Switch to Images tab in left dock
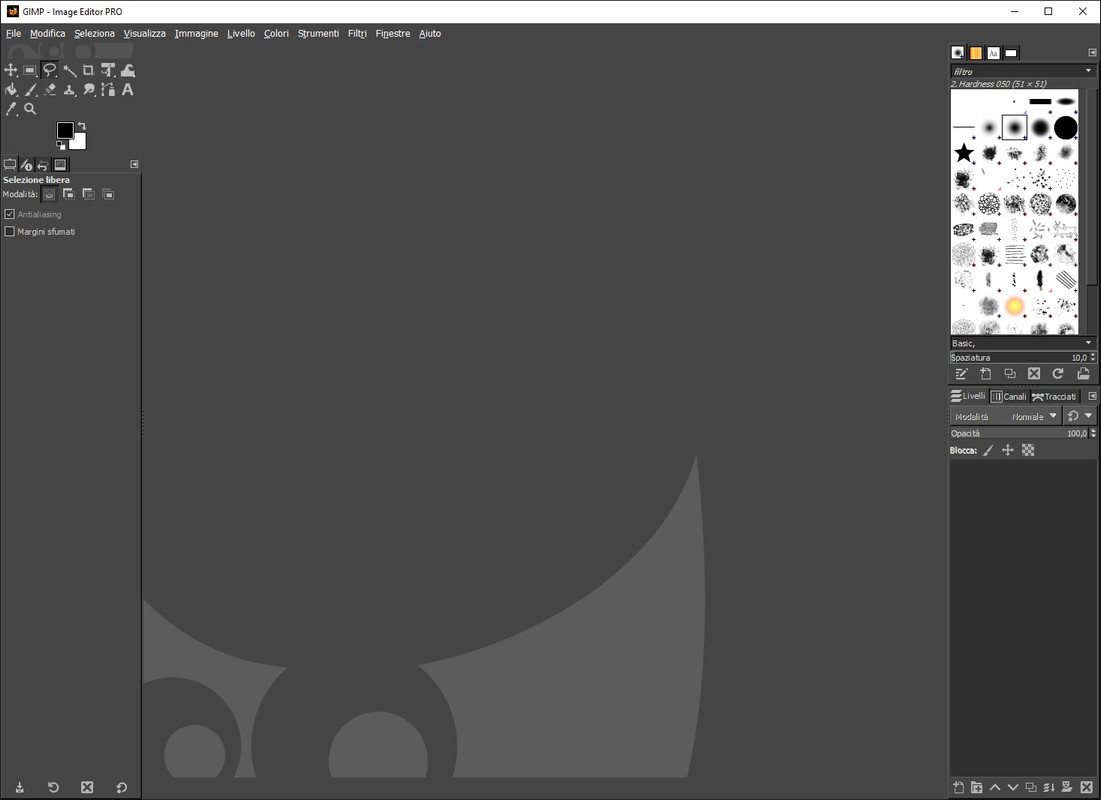Viewport: 1101px width, 800px height. [x=60, y=164]
